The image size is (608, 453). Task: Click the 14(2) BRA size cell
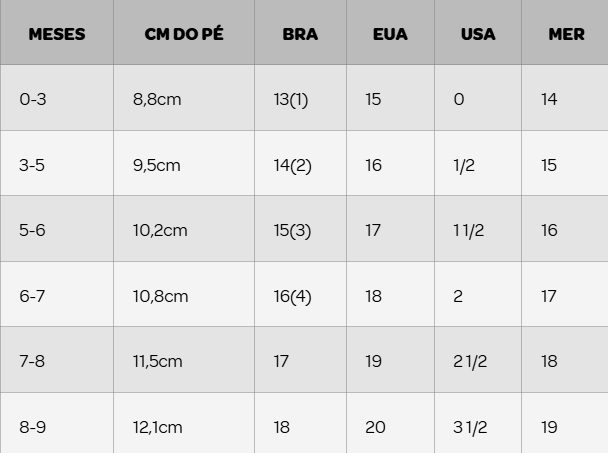pyautogui.click(x=292, y=165)
